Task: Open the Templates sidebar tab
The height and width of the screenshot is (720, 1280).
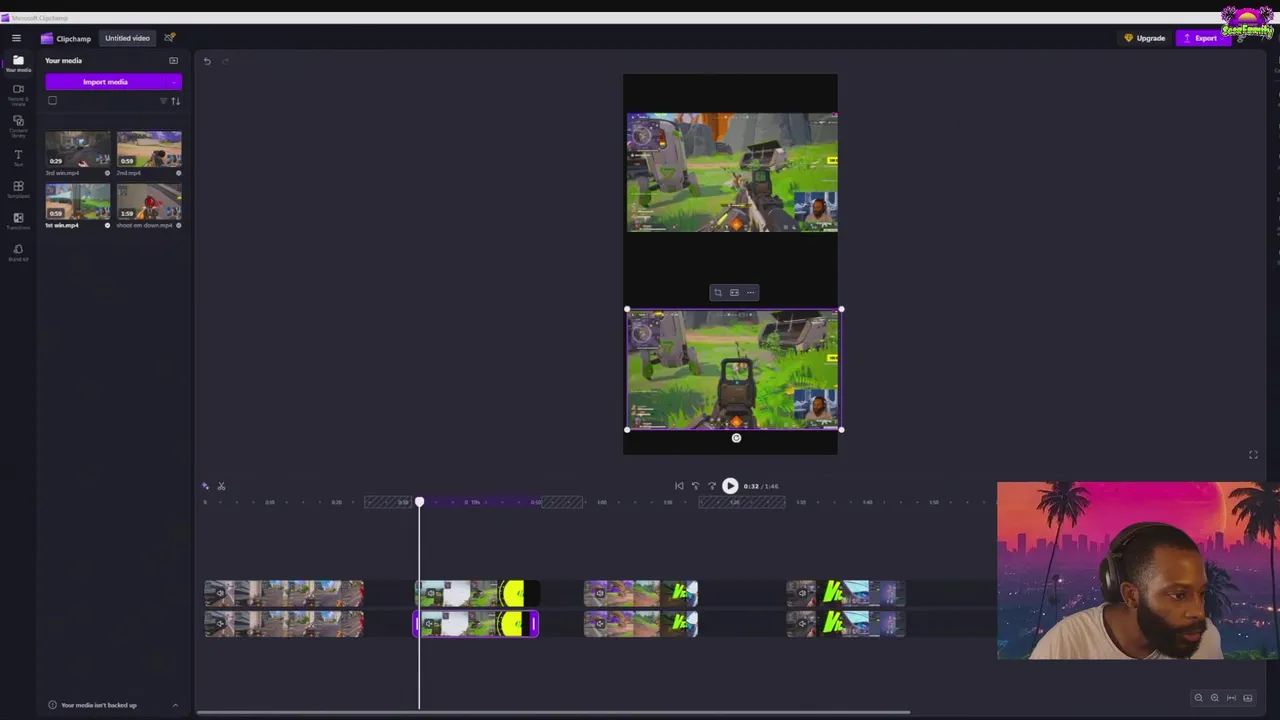Action: [18, 189]
